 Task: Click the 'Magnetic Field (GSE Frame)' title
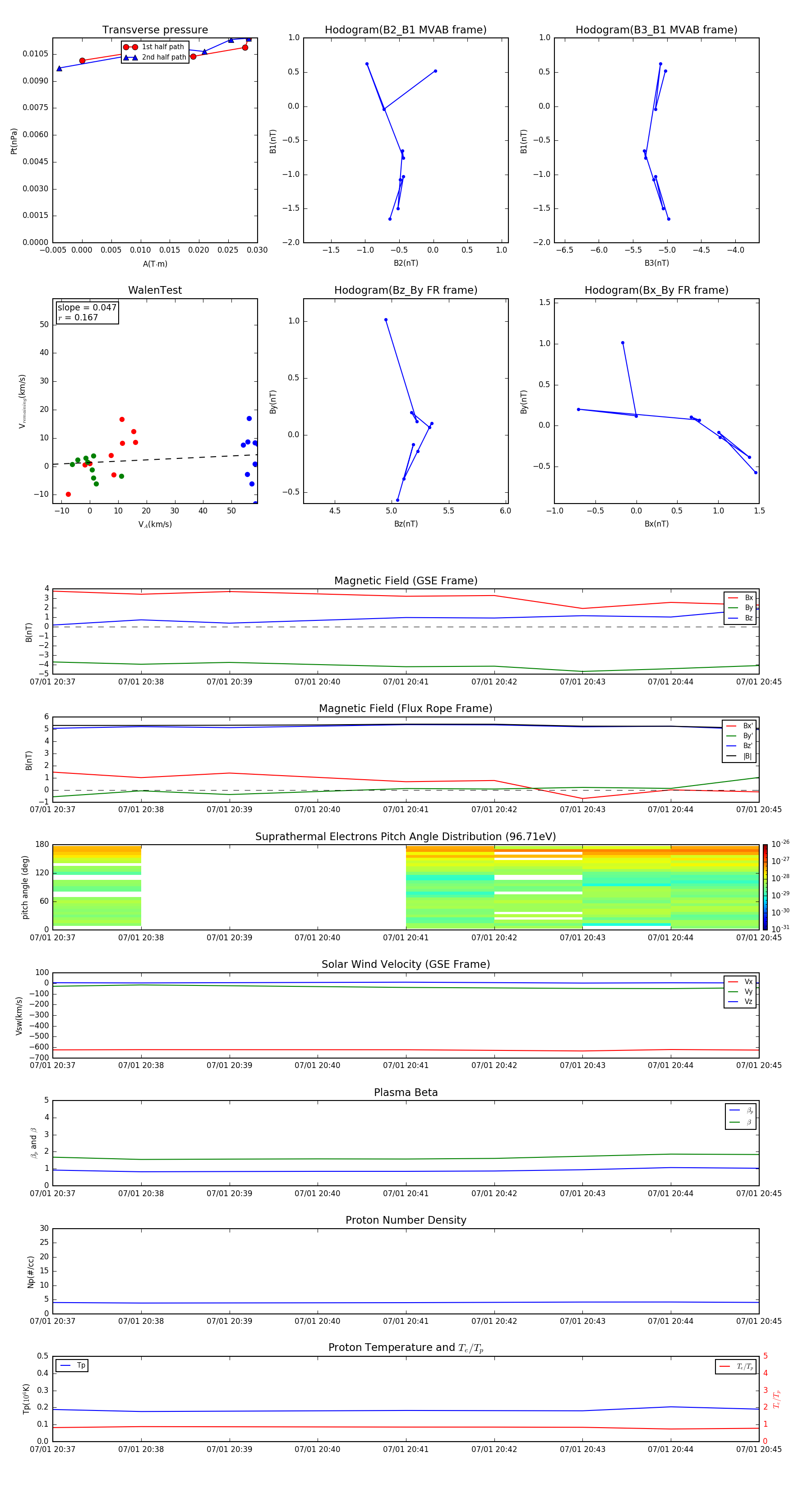pos(406,581)
